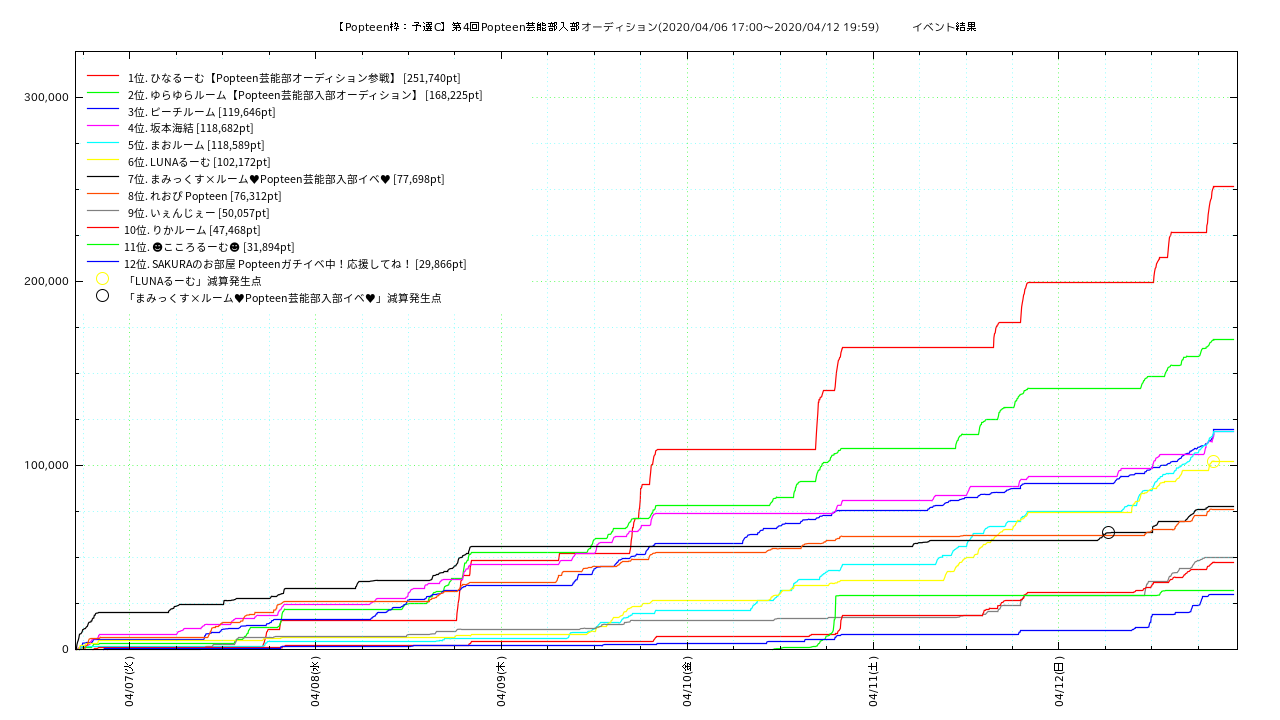This screenshot has height=720, width=1280.
Task: Click the chart title about the Popteen audition
Action: pos(608,27)
